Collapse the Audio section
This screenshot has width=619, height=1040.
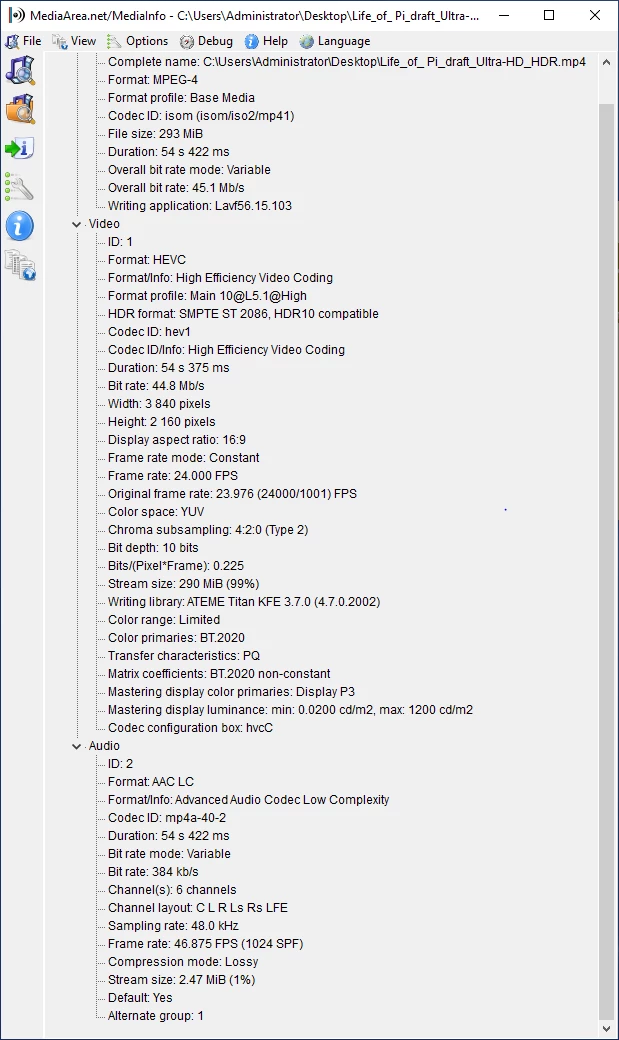click(76, 746)
